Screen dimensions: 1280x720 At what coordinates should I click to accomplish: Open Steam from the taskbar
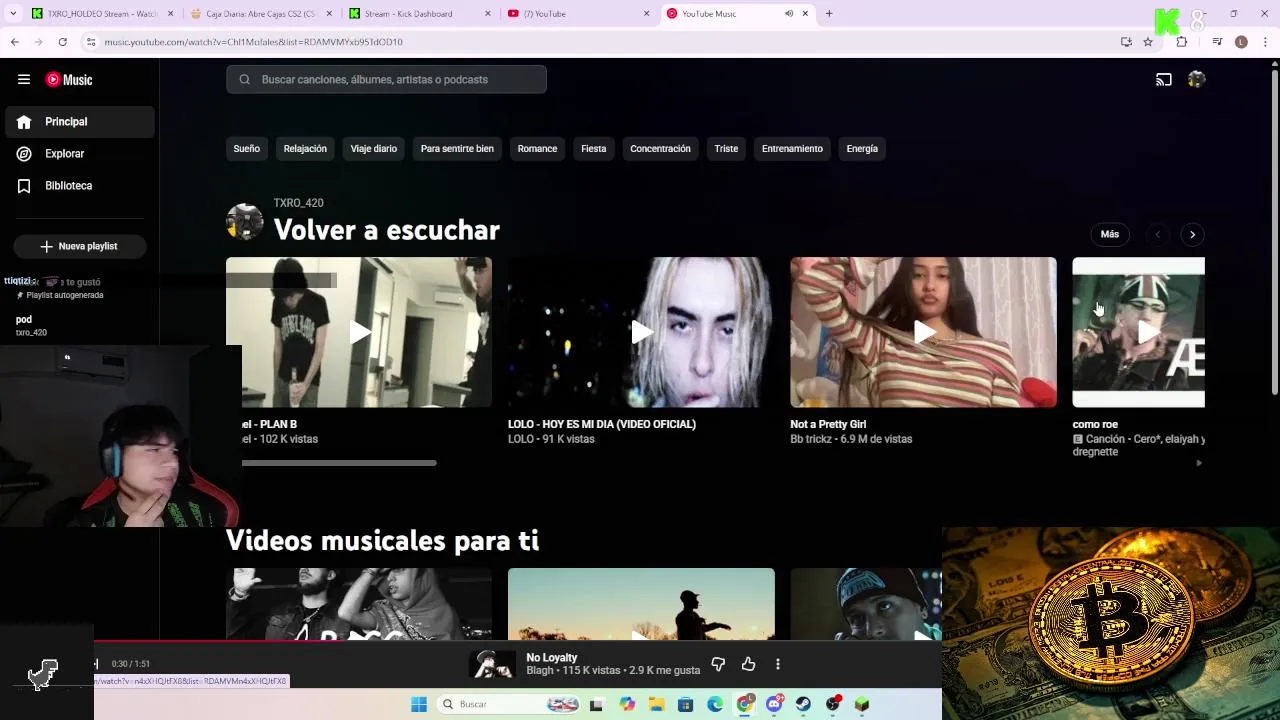803,704
